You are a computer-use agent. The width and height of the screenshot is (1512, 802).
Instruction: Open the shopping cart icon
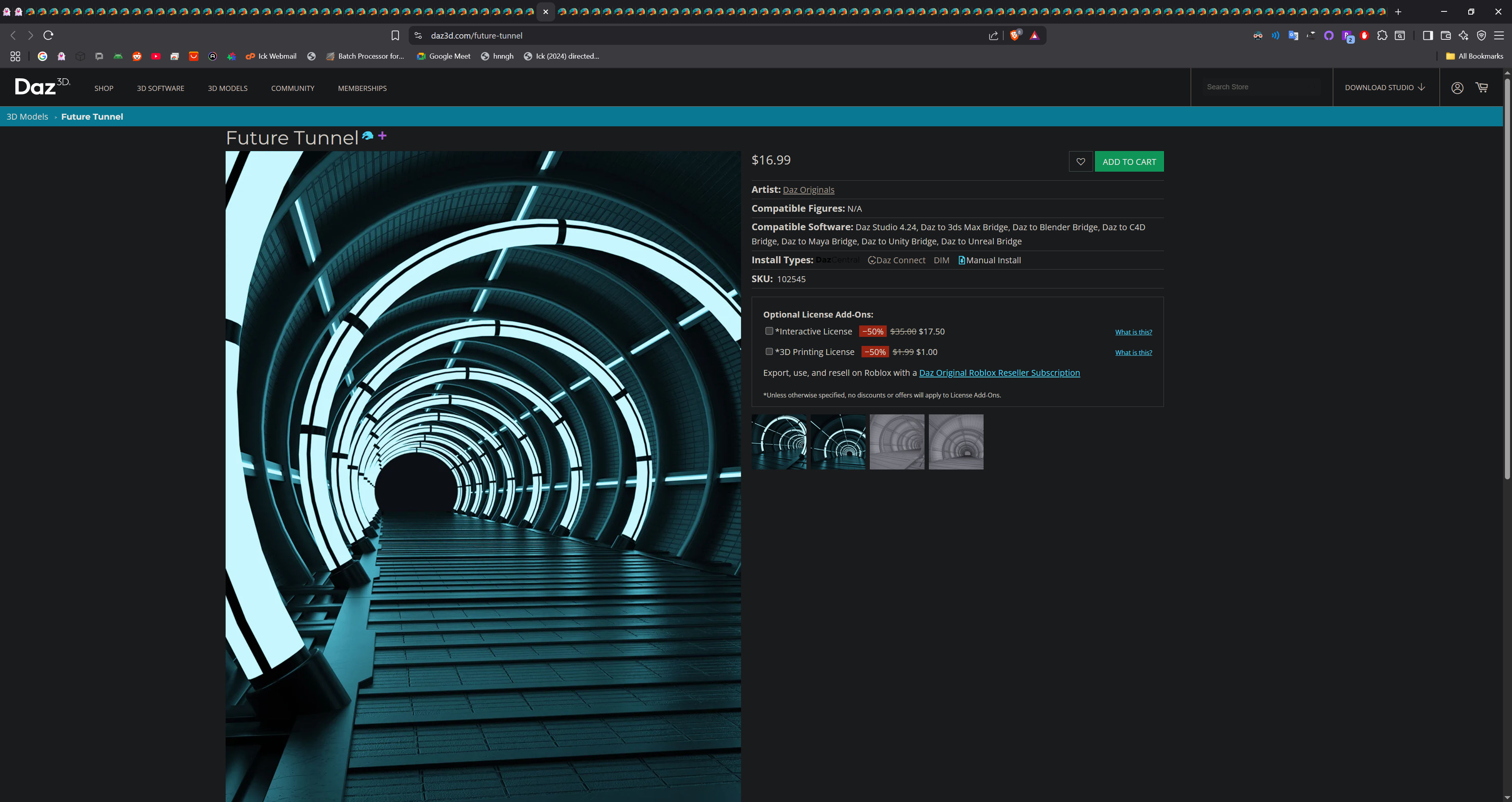coord(1482,87)
